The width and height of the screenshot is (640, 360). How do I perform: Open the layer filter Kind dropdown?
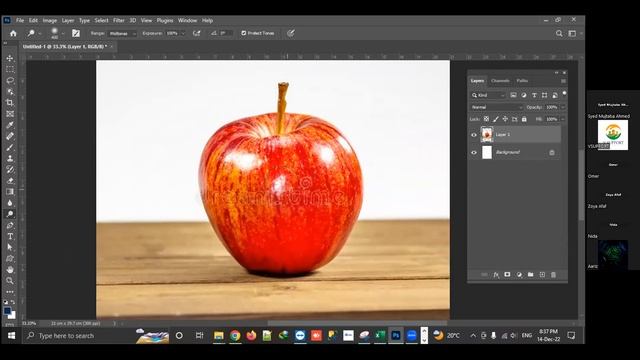click(488, 95)
